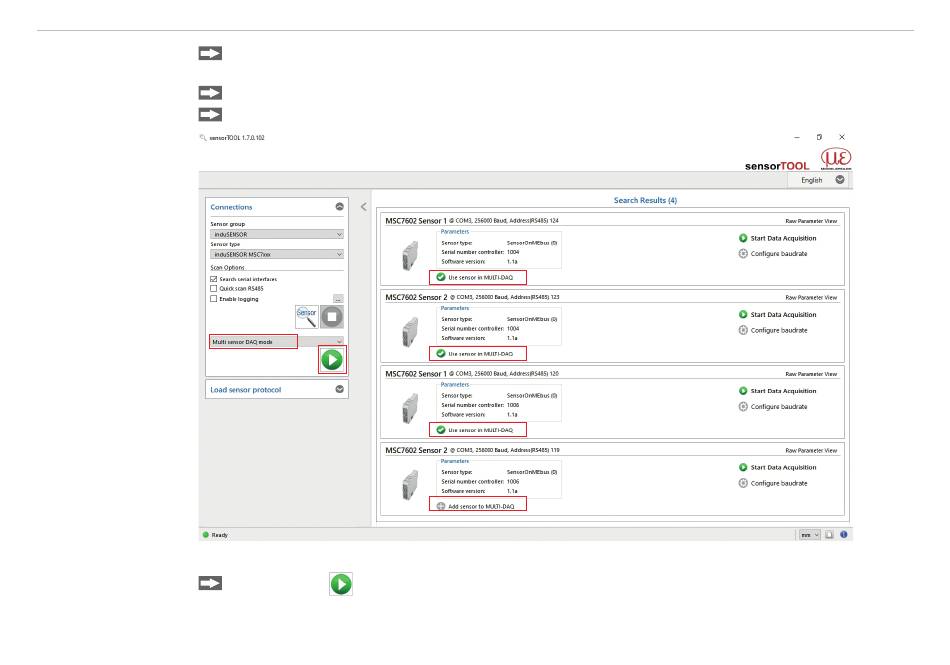950x665 pixels.
Task: Start the sensor search with the magnifier button
Action: coord(307,317)
